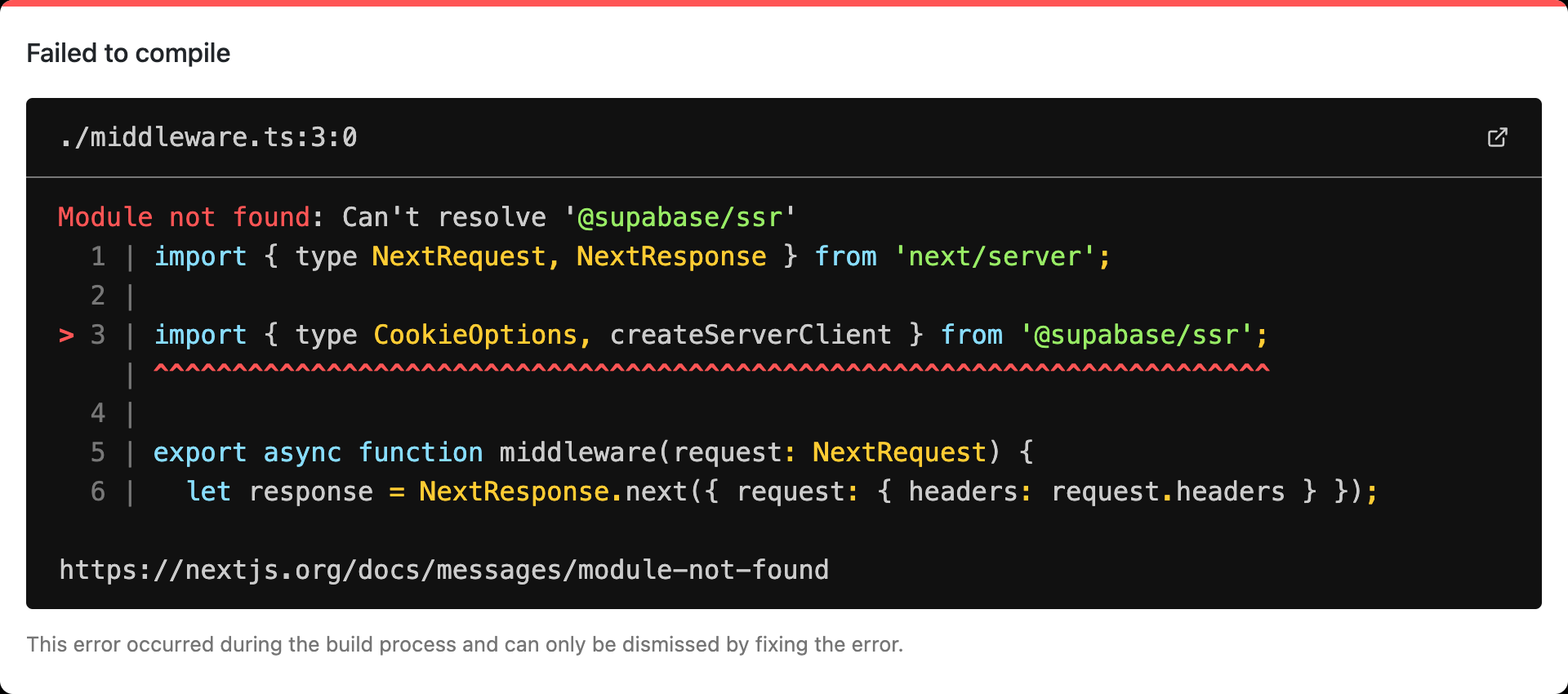Open the nextjs.org module-not-found docs link
This screenshot has height=694, width=1568.
444,569
